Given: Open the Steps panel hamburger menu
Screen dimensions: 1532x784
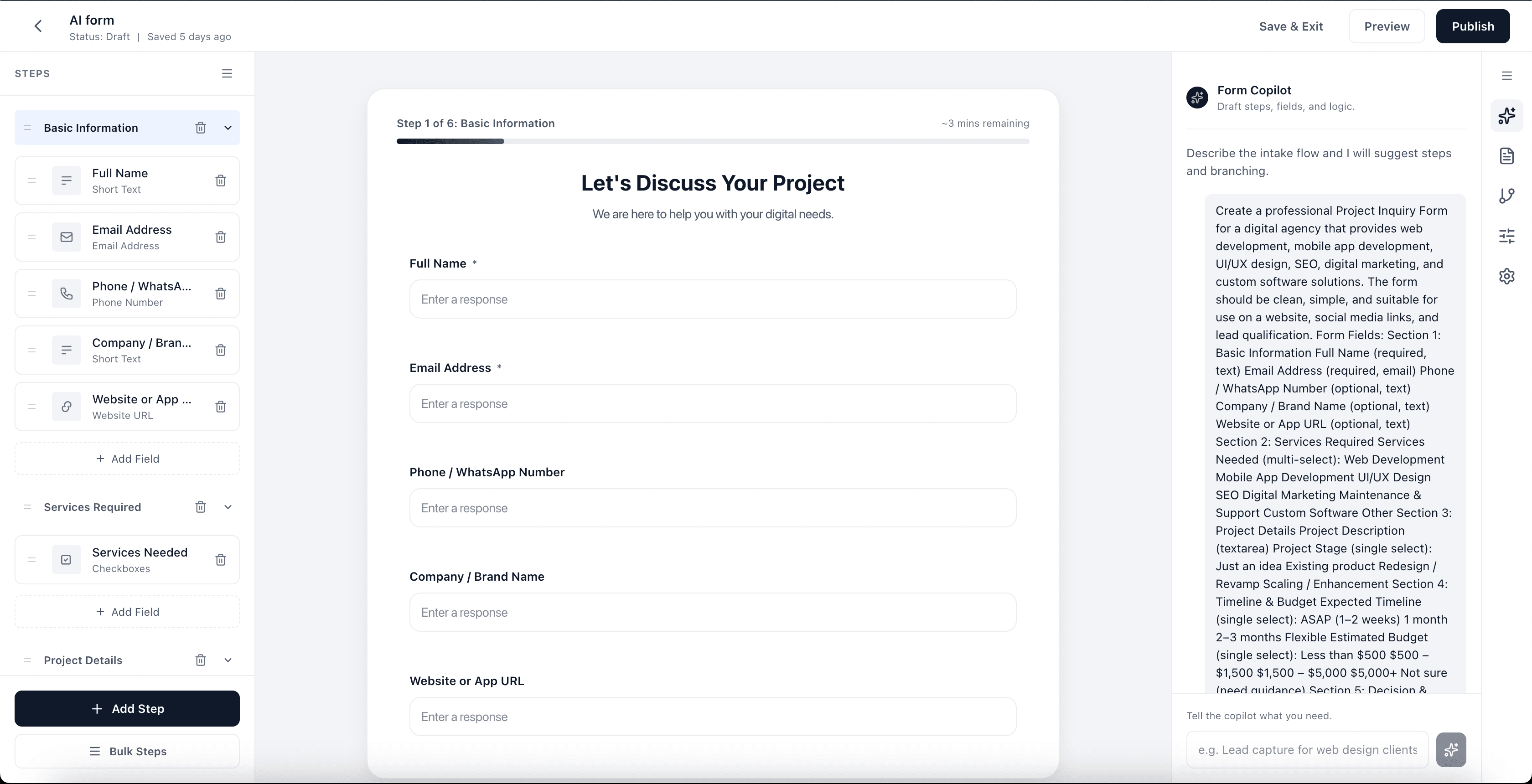Looking at the screenshot, I should tap(227, 73).
